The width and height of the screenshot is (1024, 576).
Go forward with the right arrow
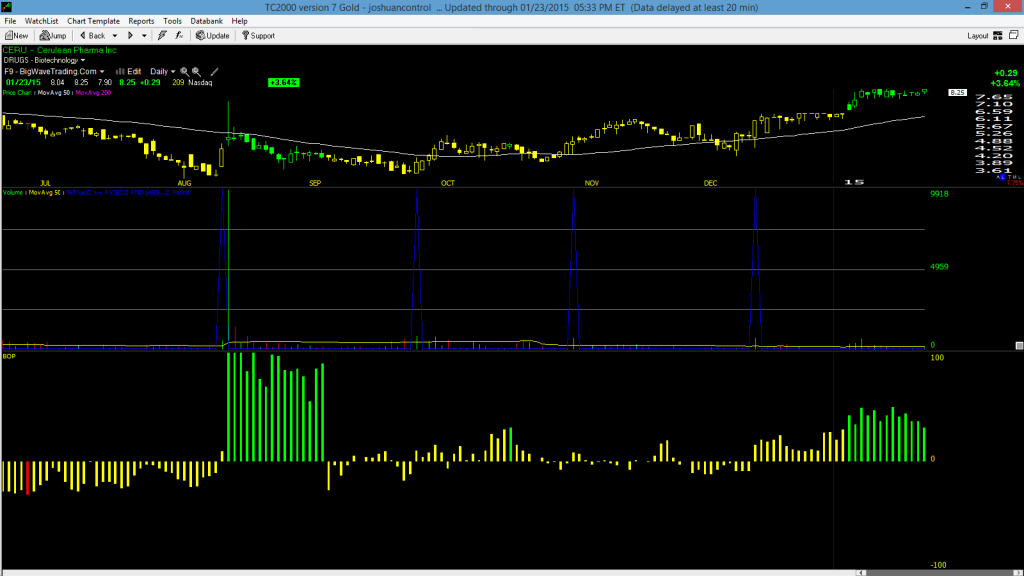(x=130, y=36)
